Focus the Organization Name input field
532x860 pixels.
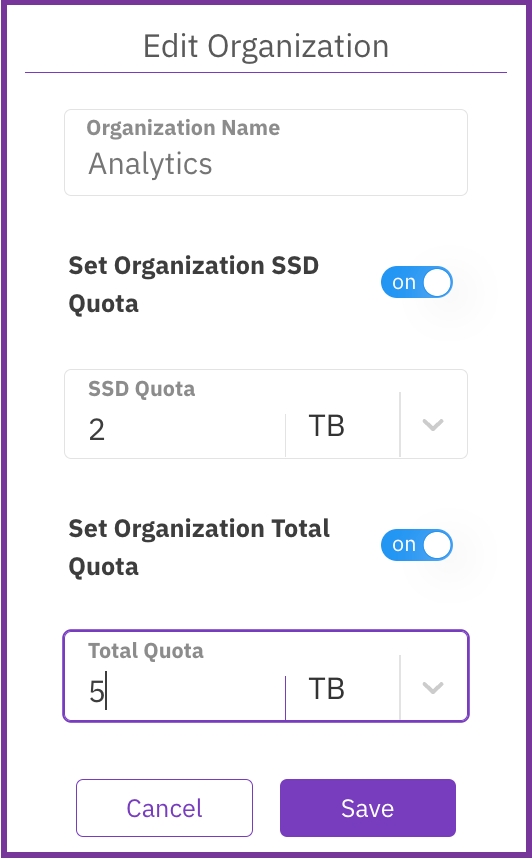tap(266, 152)
